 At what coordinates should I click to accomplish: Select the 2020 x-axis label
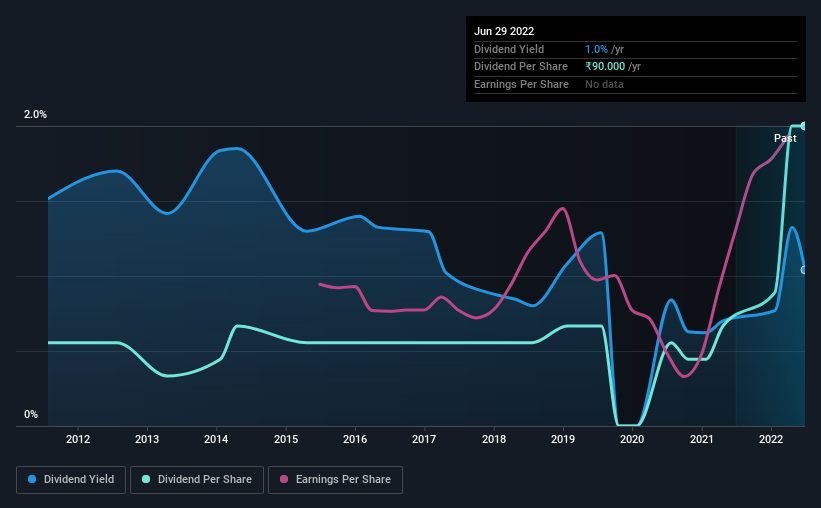point(632,439)
